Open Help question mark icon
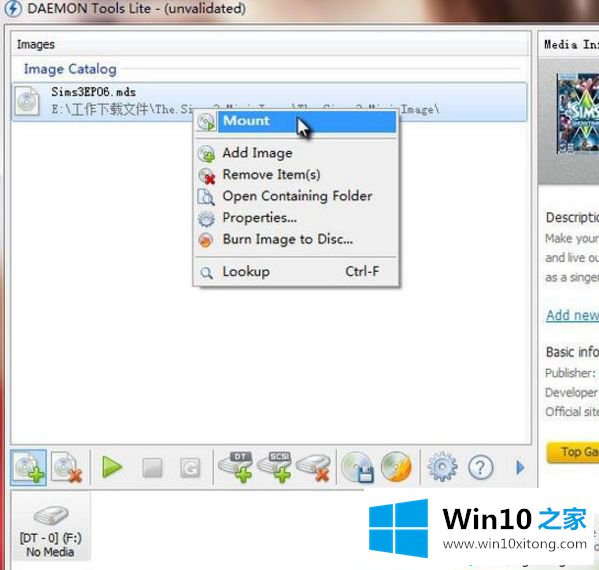 [481, 467]
